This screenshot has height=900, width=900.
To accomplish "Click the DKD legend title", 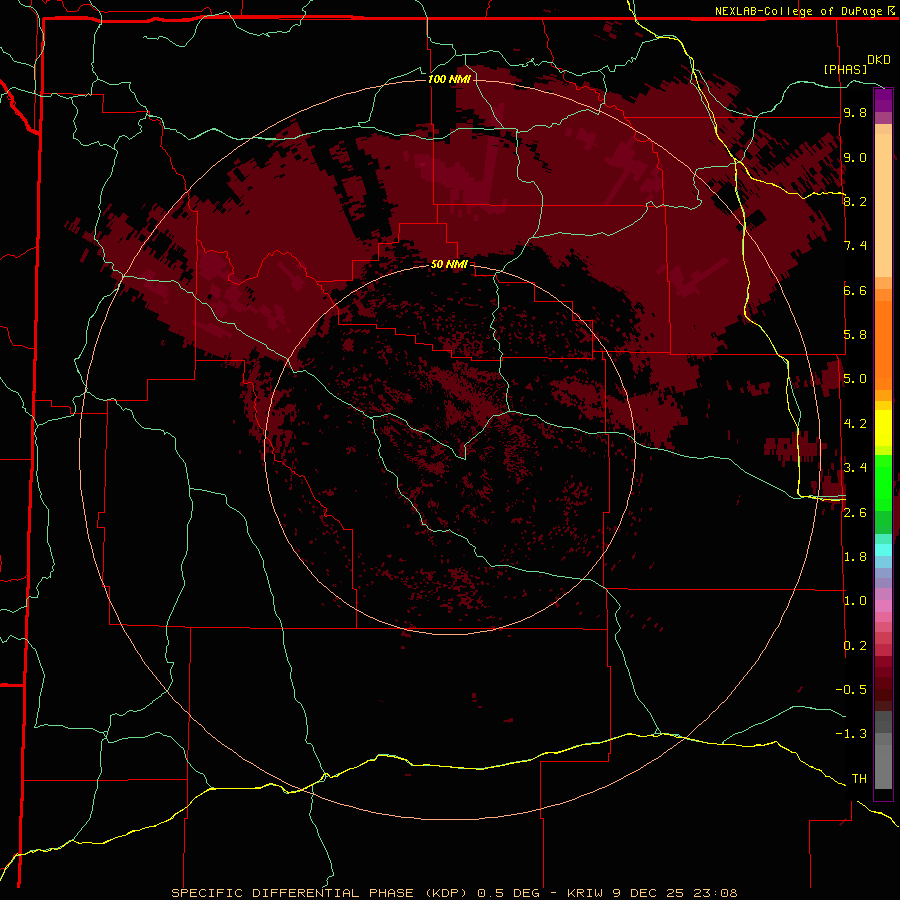I will [x=878, y=60].
